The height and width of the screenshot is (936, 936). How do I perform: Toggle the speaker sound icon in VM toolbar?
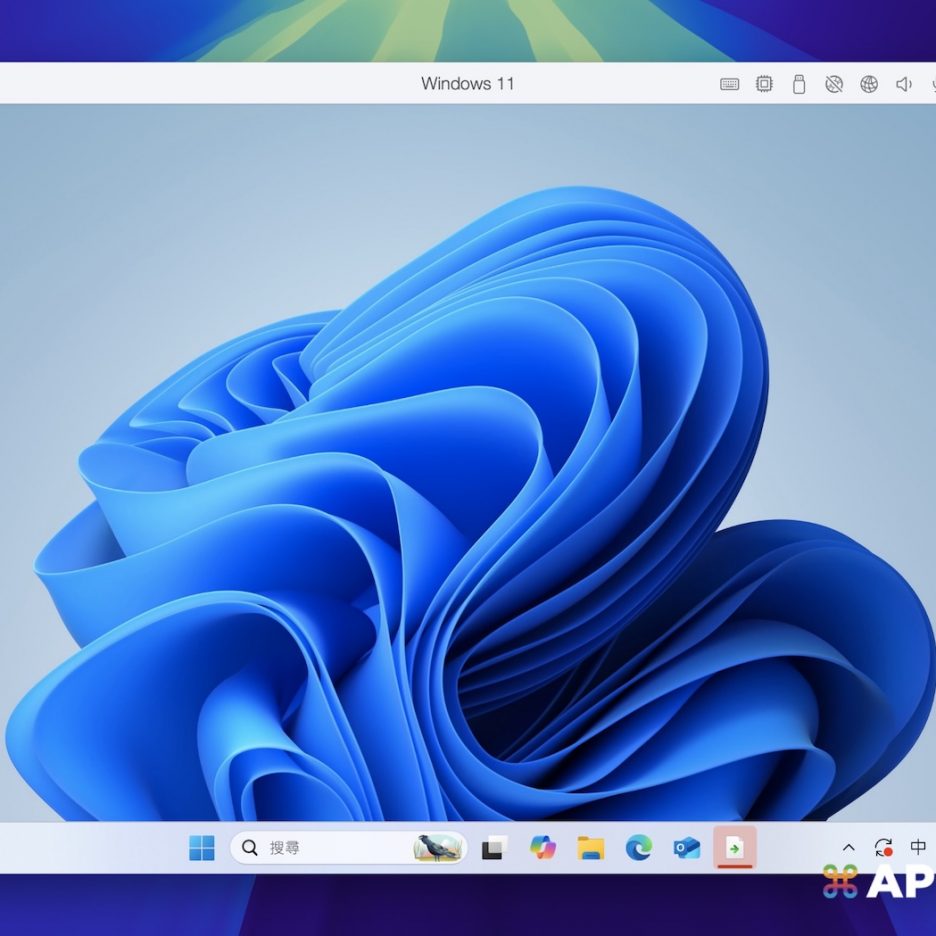[x=904, y=84]
